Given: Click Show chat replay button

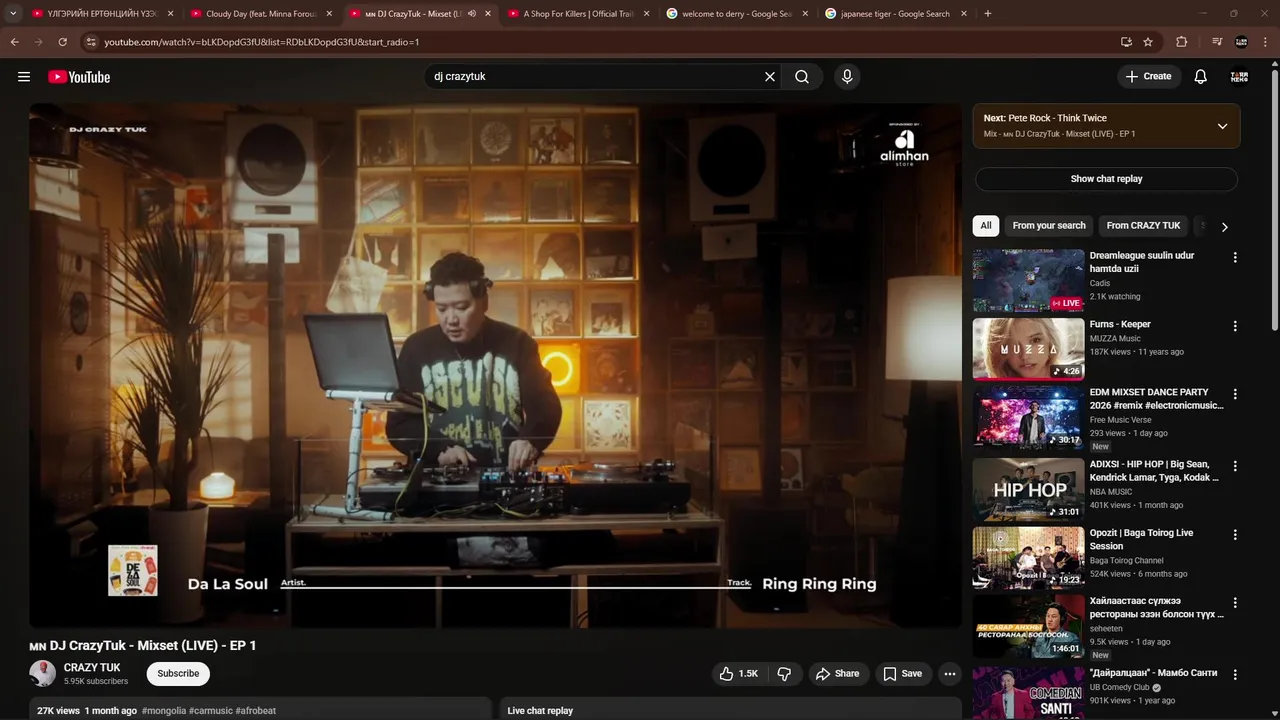Looking at the screenshot, I should (x=1106, y=179).
